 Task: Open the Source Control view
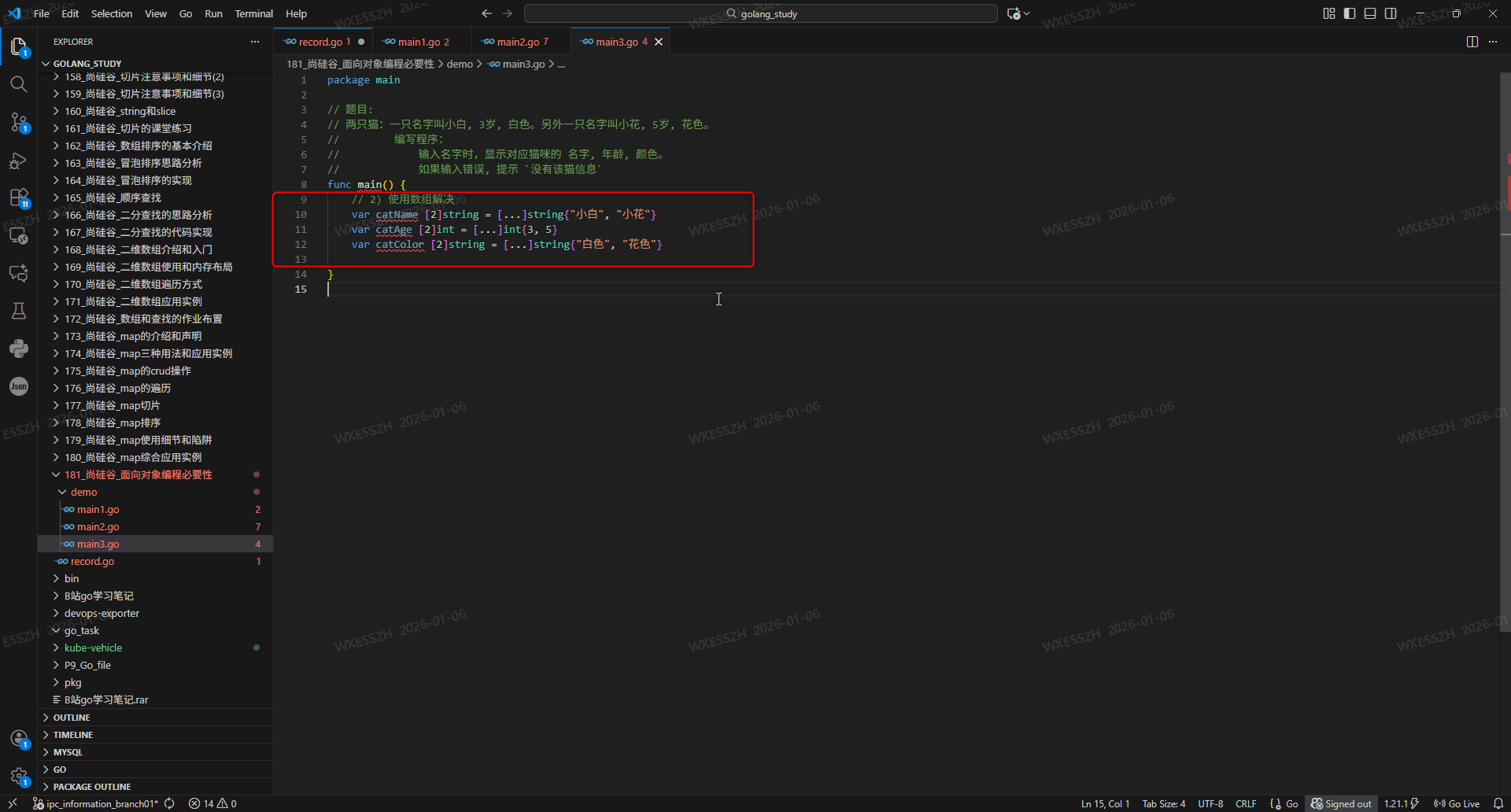coord(19,122)
